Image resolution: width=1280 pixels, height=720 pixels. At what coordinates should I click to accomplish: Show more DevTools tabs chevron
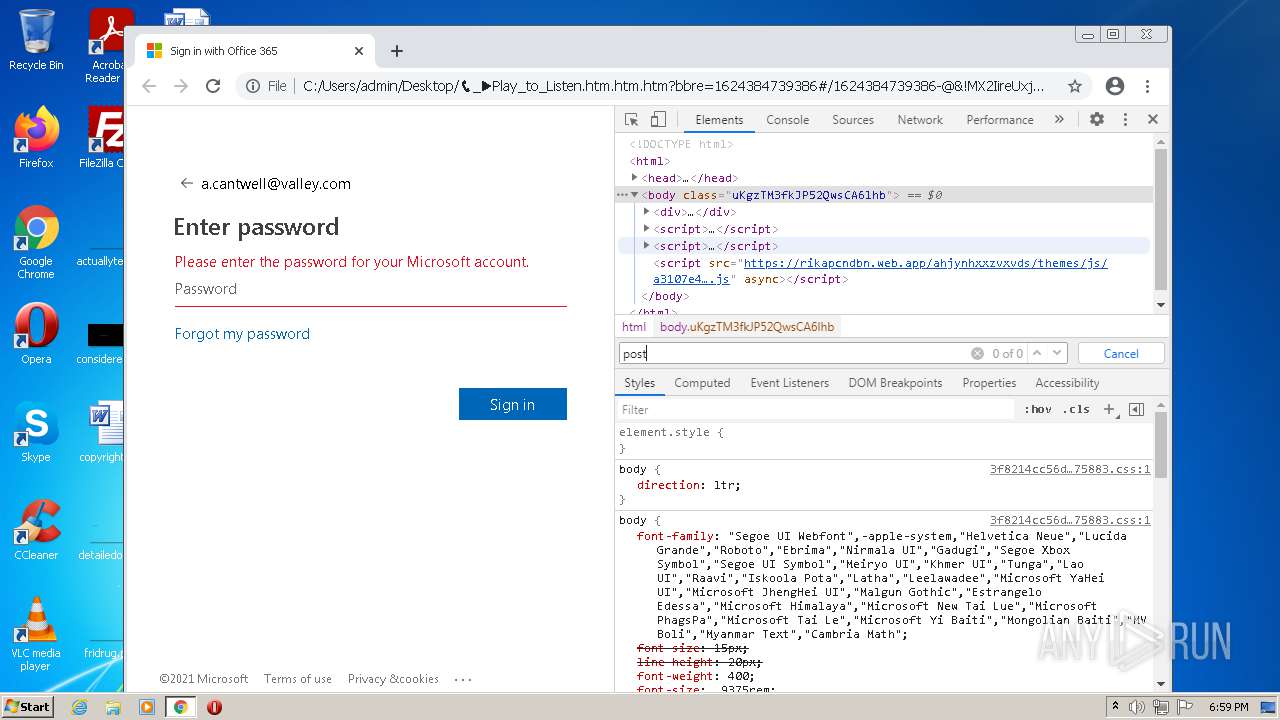click(1059, 119)
